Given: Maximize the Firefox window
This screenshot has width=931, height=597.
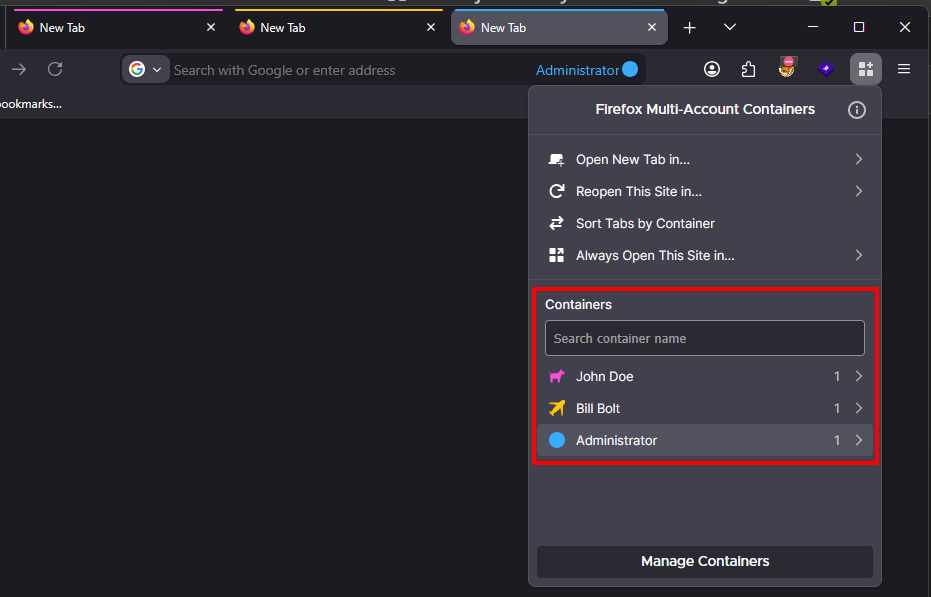Looking at the screenshot, I should [x=859, y=27].
